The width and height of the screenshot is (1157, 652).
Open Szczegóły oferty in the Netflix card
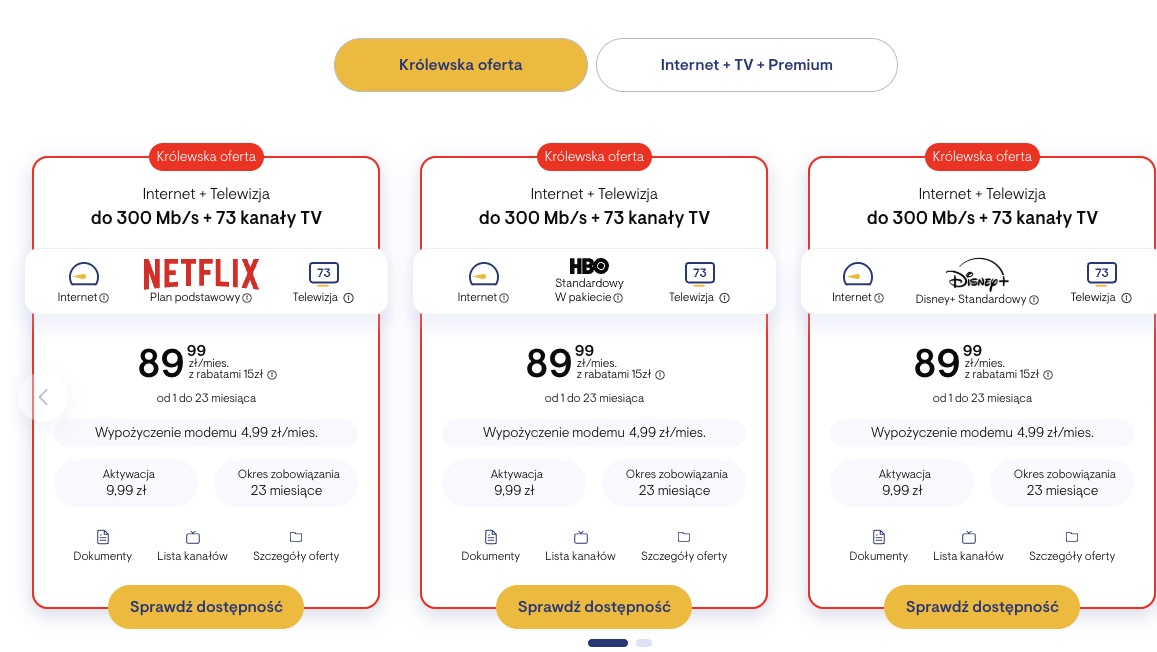click(x=295, y=545)
